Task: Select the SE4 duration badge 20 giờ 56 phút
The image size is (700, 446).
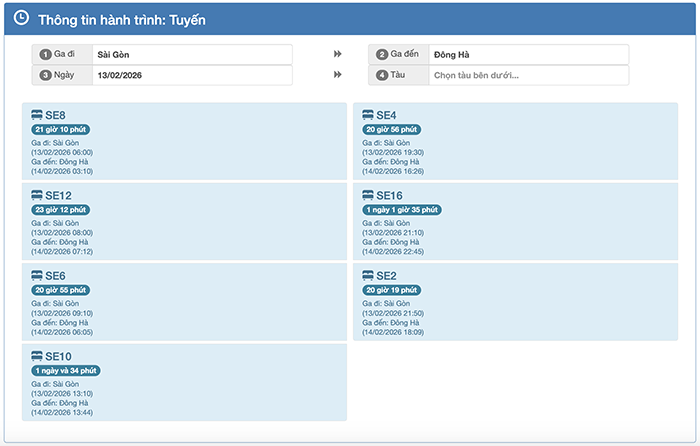Action: 392,129
